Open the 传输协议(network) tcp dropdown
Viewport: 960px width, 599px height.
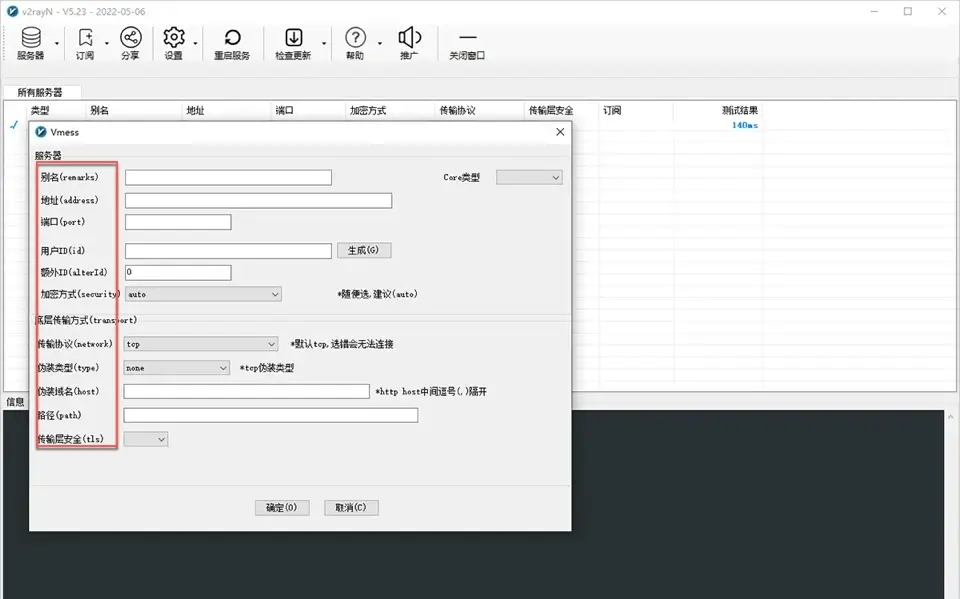201,344
